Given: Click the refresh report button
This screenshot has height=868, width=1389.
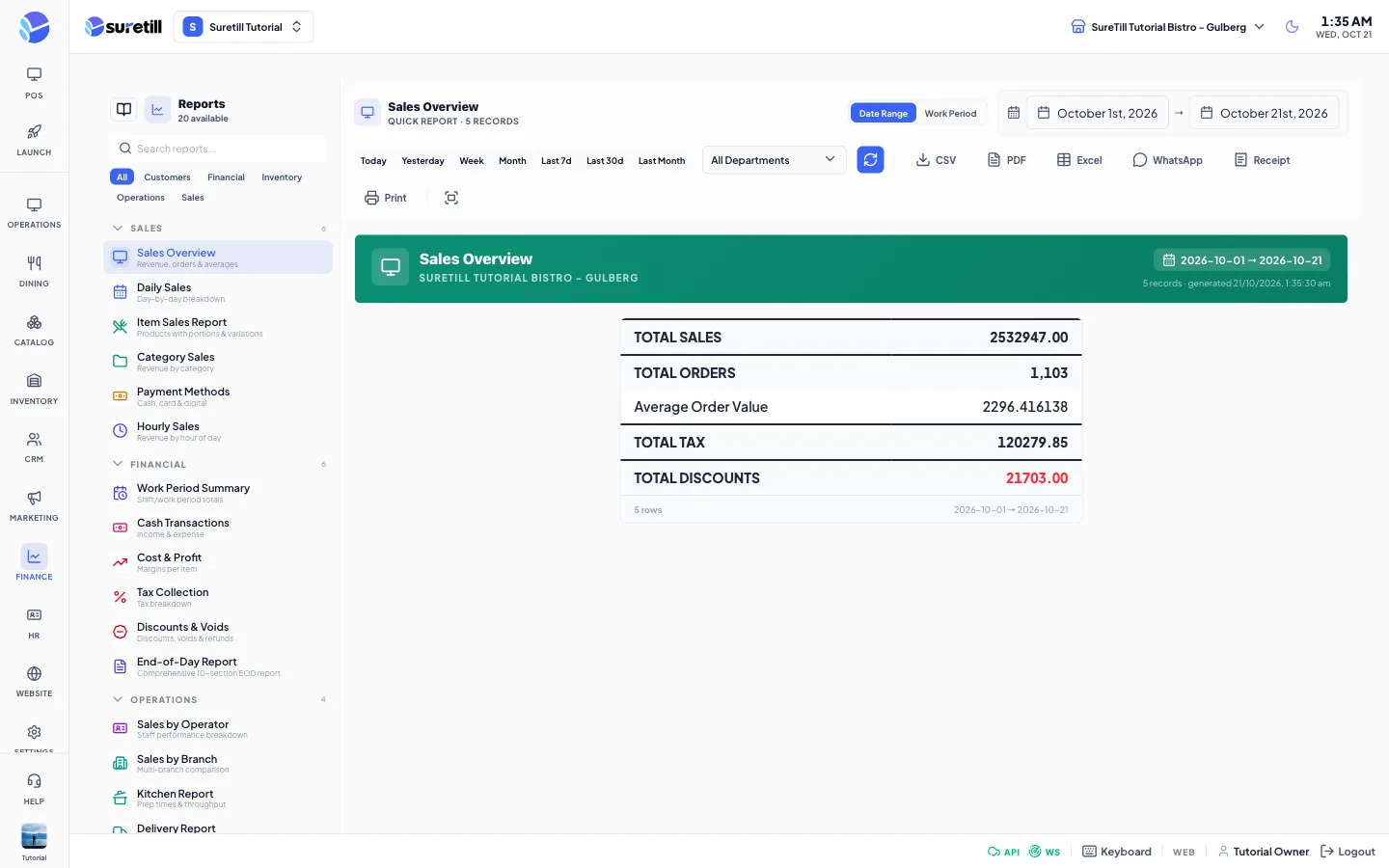Looking at the screenshot, I should (870, 160).
